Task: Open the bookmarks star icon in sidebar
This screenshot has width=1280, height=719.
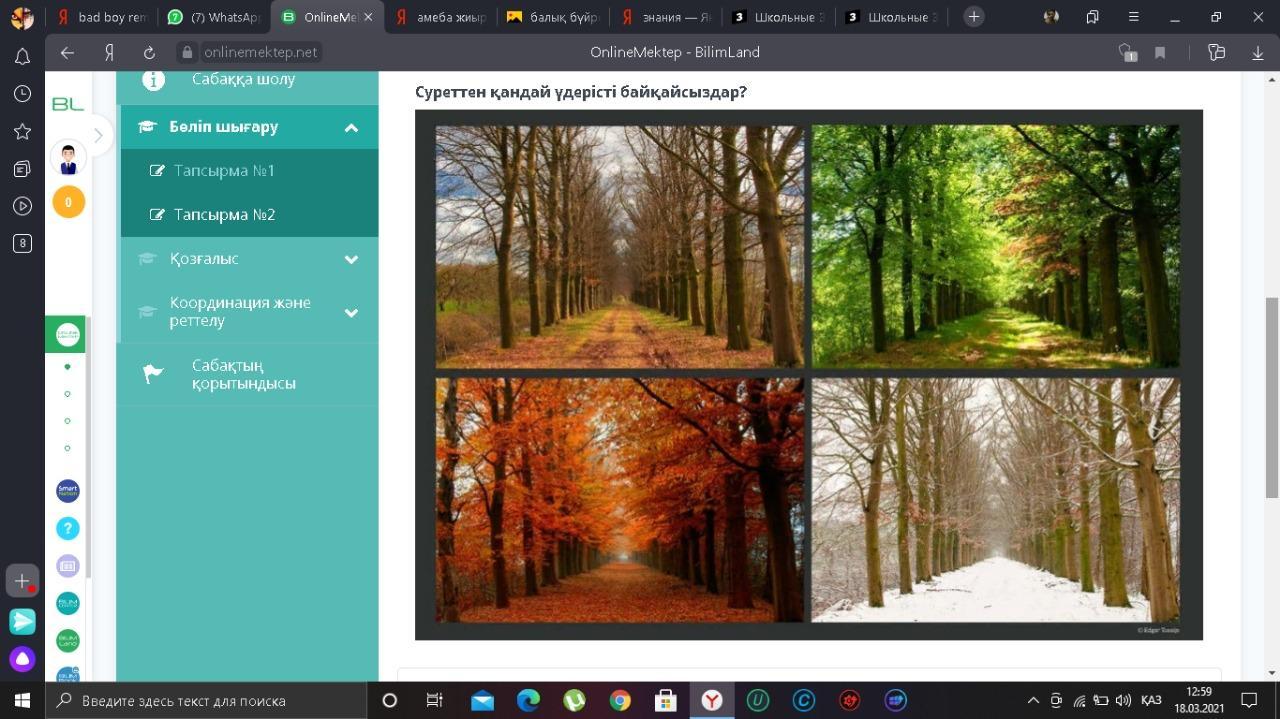Action: pos(22,131)
